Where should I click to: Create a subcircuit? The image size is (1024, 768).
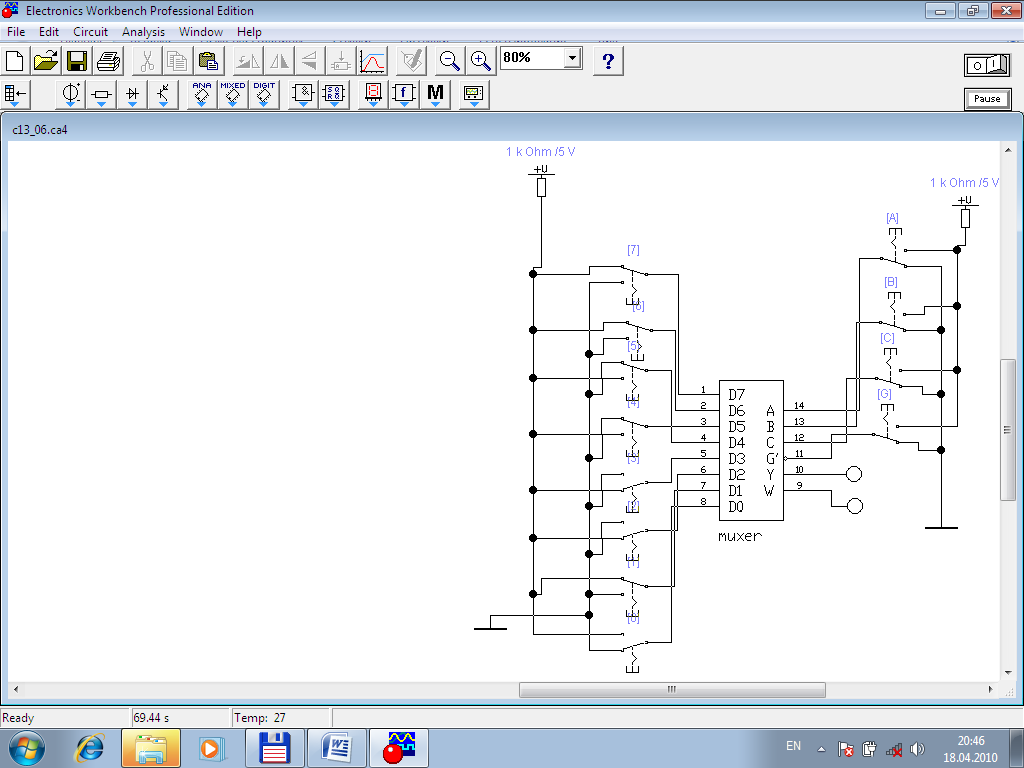(x=340, y=61)
